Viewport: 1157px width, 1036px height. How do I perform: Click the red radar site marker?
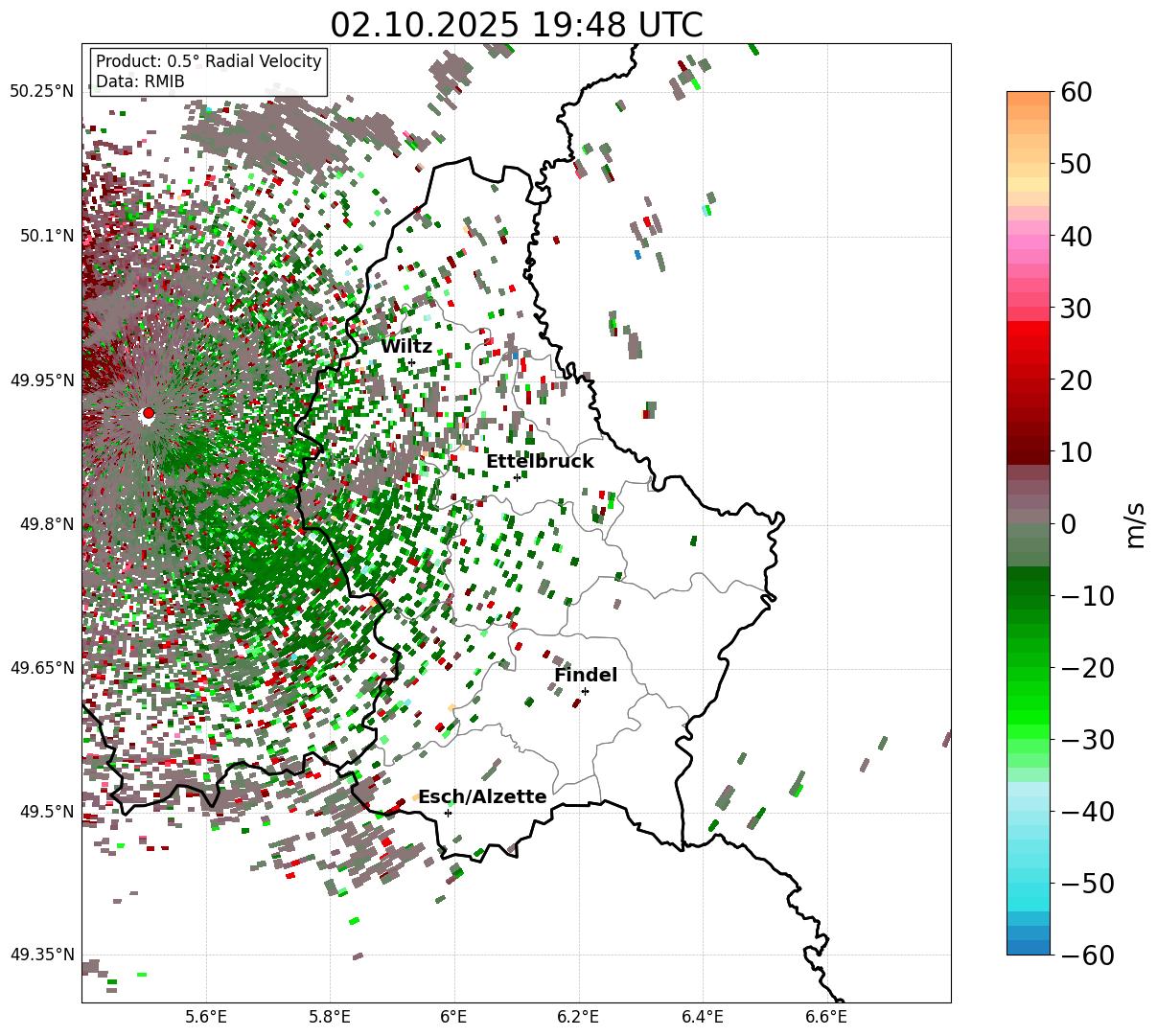148,413
